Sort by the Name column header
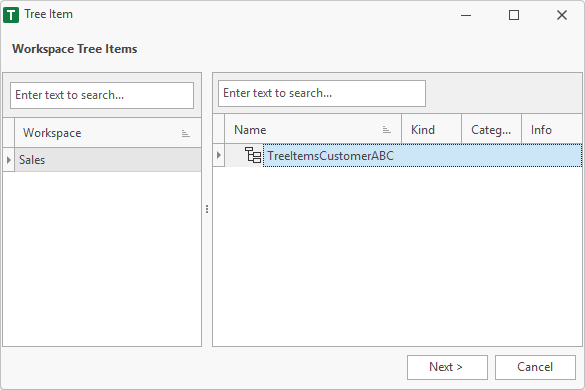 pos(313,130)
